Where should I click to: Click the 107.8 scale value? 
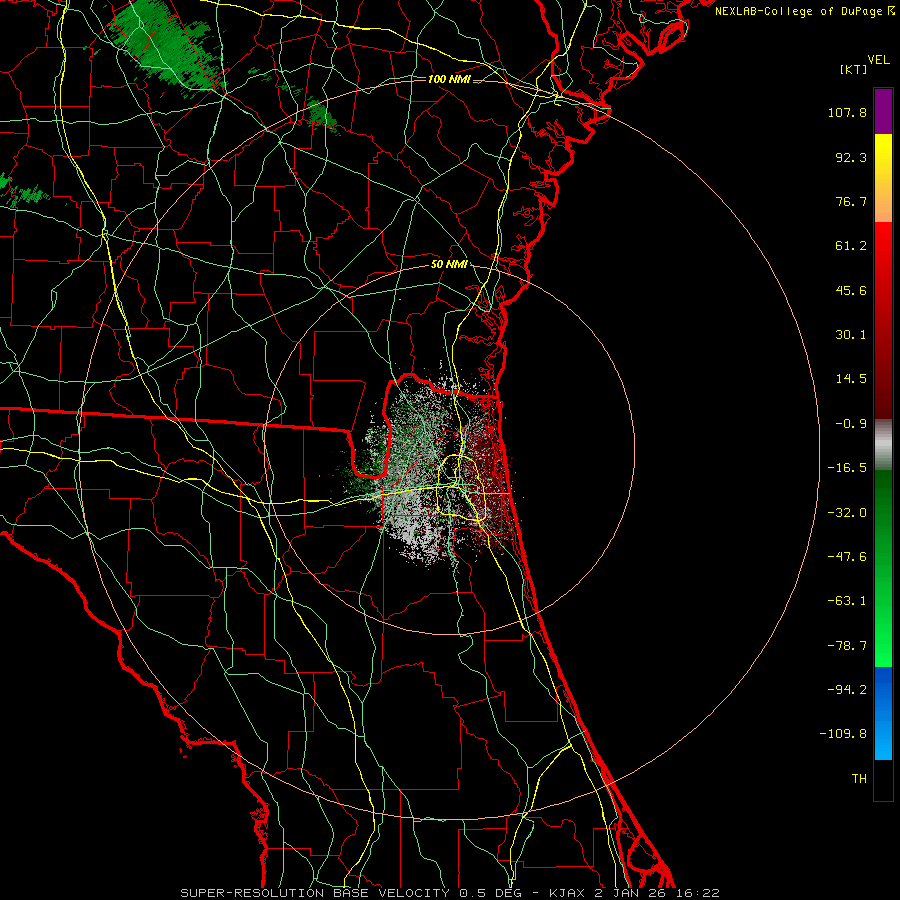847,112
